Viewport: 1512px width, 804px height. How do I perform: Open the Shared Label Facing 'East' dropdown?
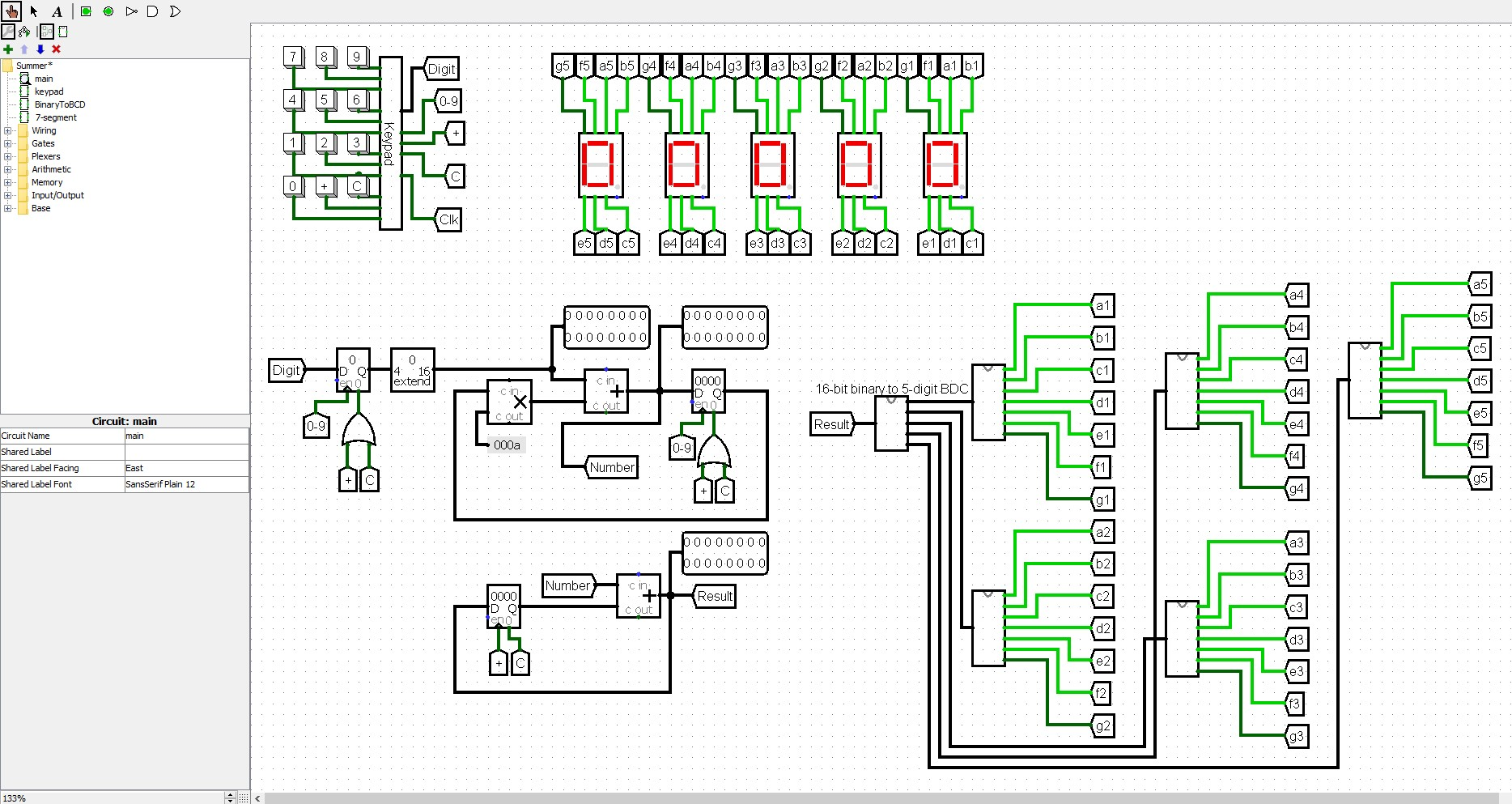point(185,468)
